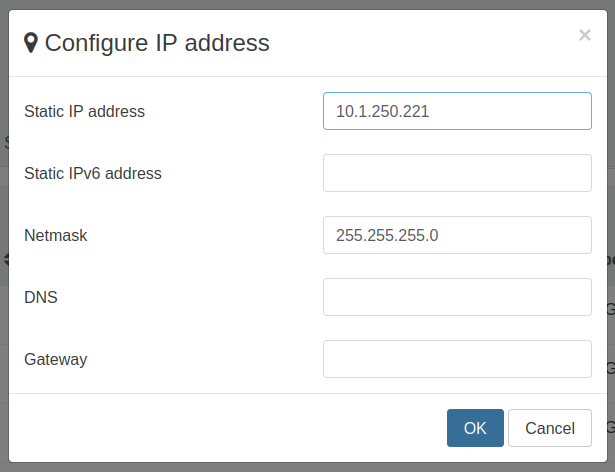Click the "Static IP address" label
The width and height of the screenshot is (615, 472).
pyautogui.click(x=84, y=111)
